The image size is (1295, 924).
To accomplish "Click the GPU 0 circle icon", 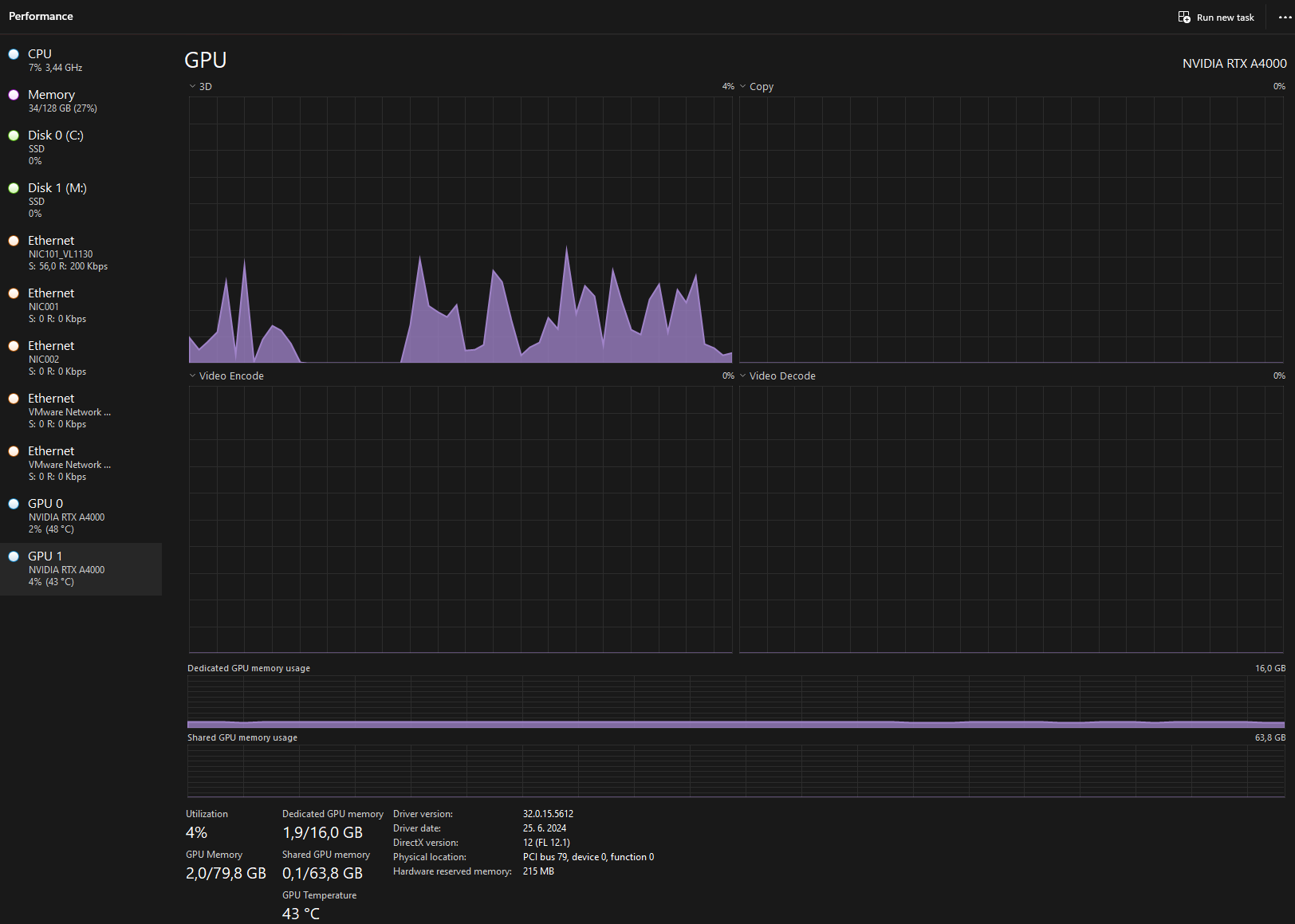I will [14, 504].
